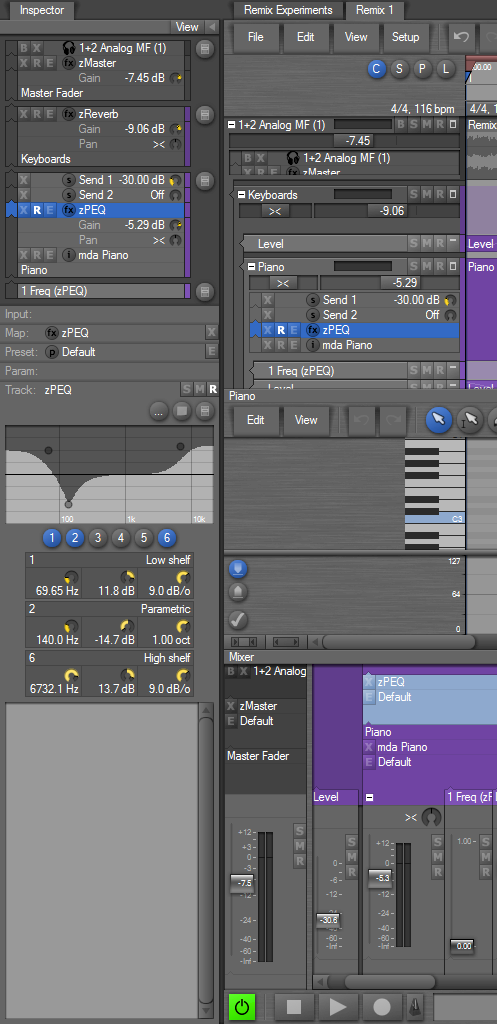
Task: Click the Master Fader section menu icon
Action: pos(205,50)
